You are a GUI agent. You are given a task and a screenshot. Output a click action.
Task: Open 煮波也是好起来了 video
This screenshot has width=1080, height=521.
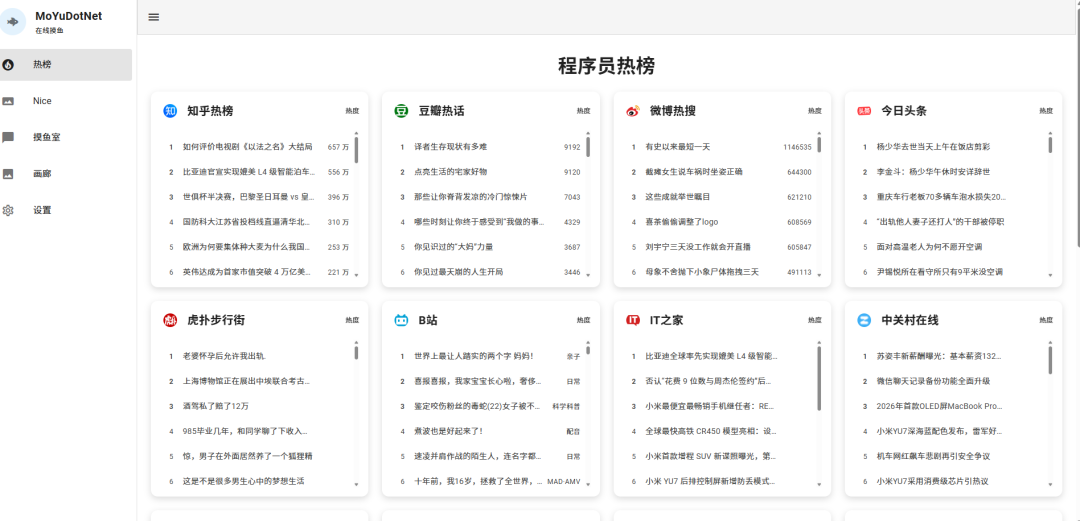tap(448, 431)
